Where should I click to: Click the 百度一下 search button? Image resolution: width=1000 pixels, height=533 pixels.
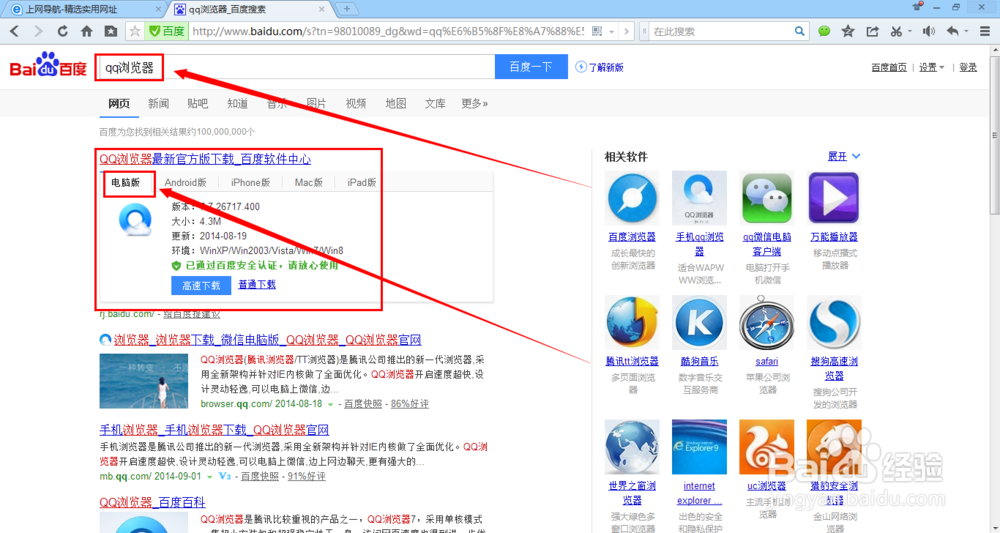point(531,67)
